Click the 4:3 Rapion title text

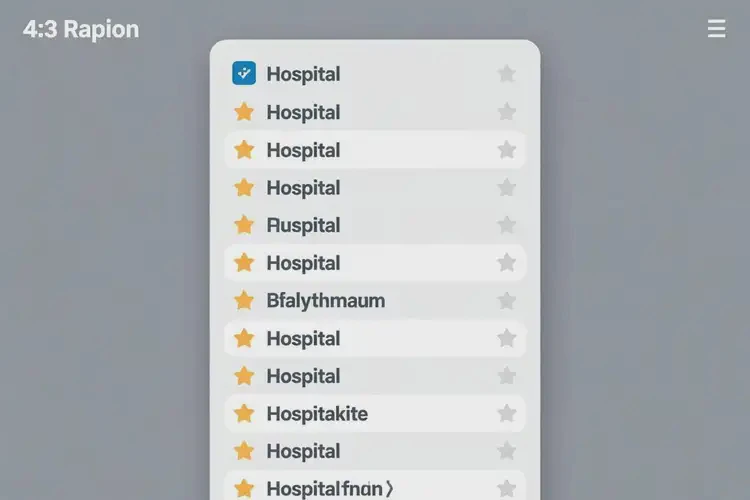(x=81, y=29)
